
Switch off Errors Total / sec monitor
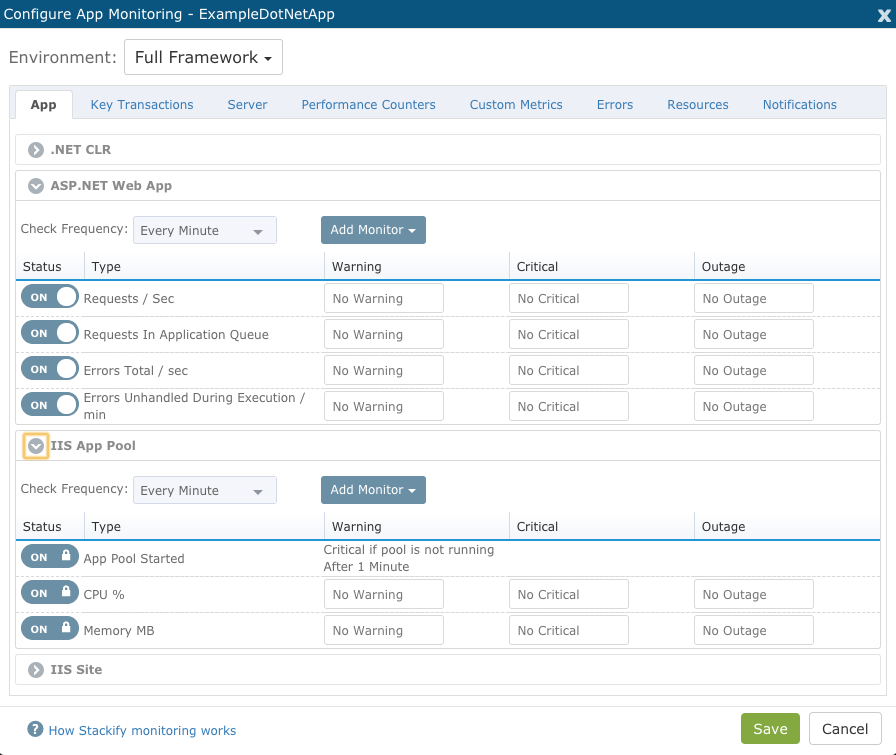[x=50, y=369]
